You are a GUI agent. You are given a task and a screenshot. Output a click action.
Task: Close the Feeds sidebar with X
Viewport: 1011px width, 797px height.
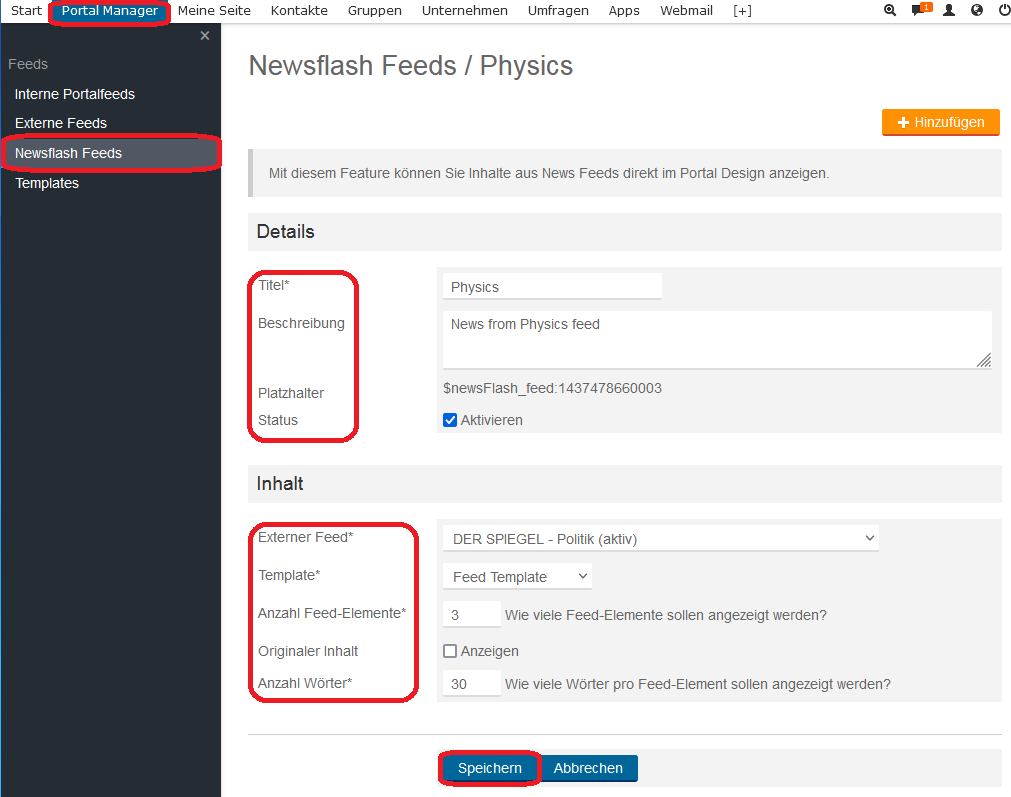pos(205,35)
